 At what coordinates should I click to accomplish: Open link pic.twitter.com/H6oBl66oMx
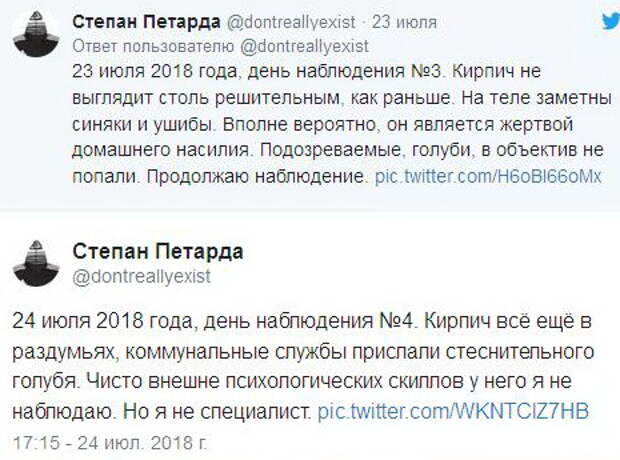[x=488, y=176]
